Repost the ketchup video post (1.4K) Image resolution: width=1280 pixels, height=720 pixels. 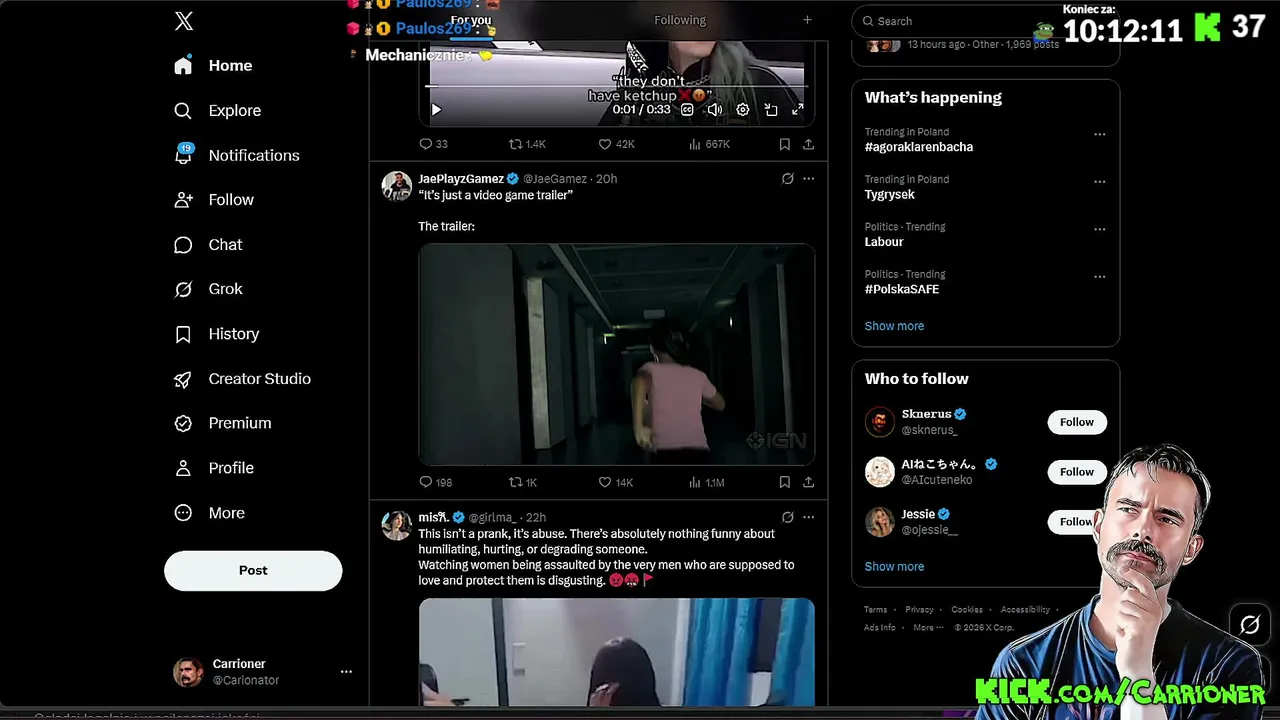(x=527, y=144)
